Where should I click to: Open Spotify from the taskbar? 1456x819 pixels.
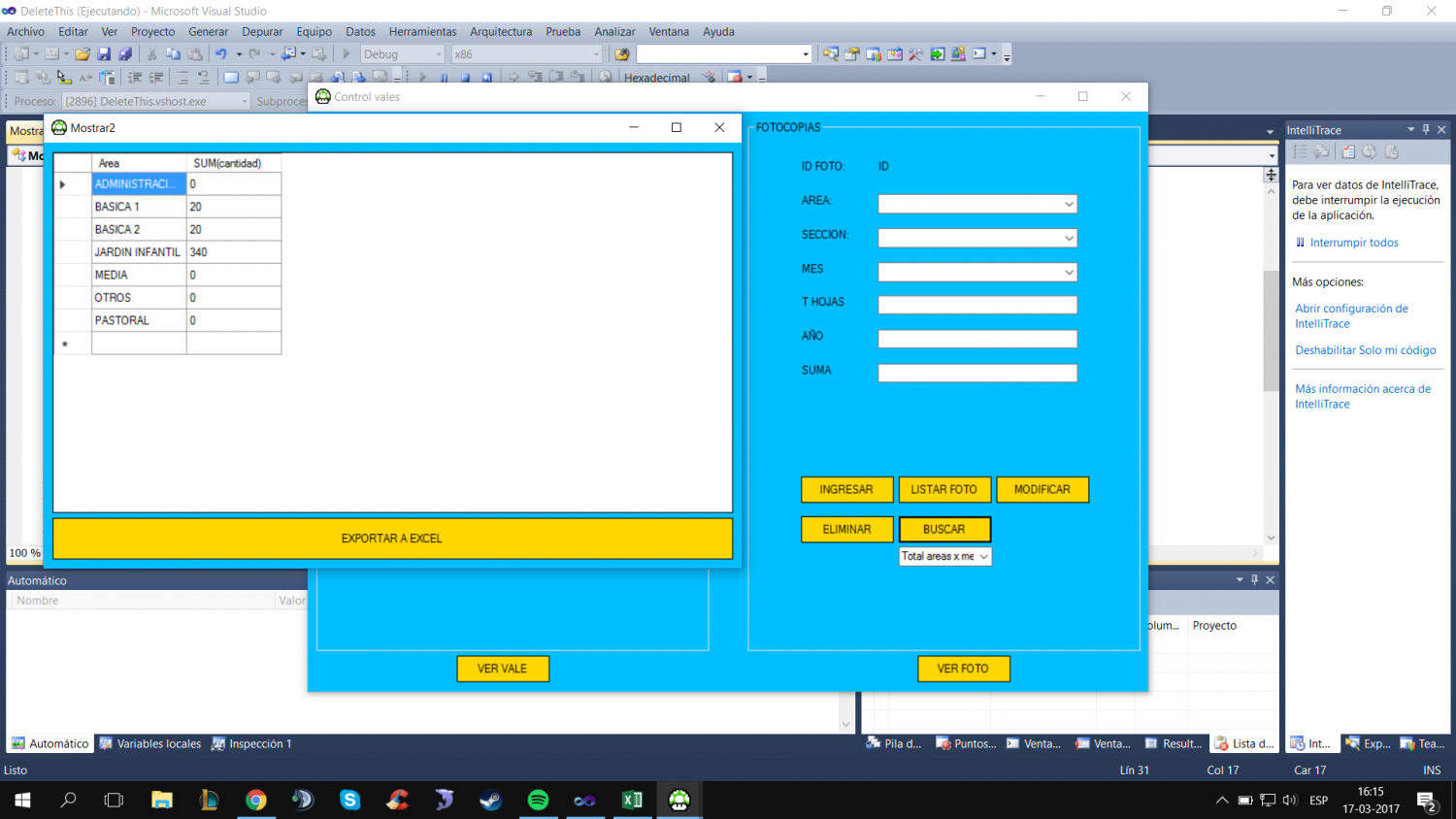pos(538,800)
